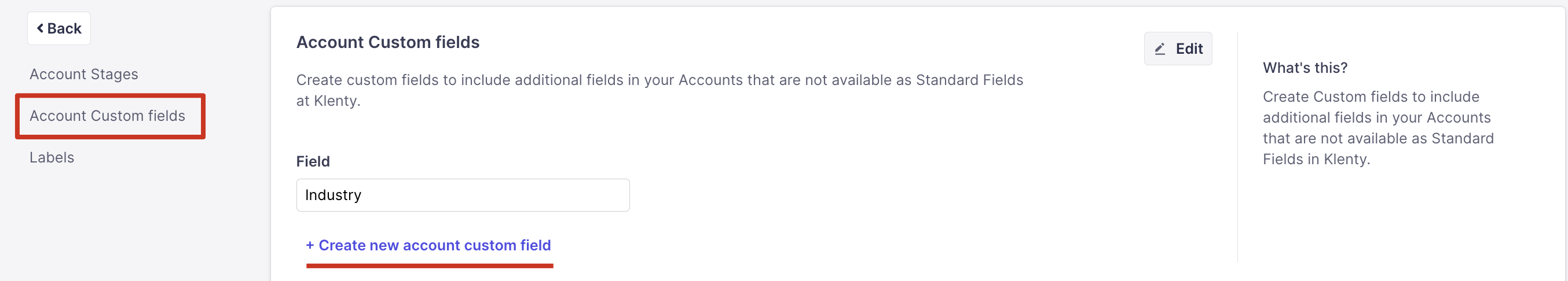Click the help paragraph under What's this?
1568x281 pixels.
(1378, 128)
